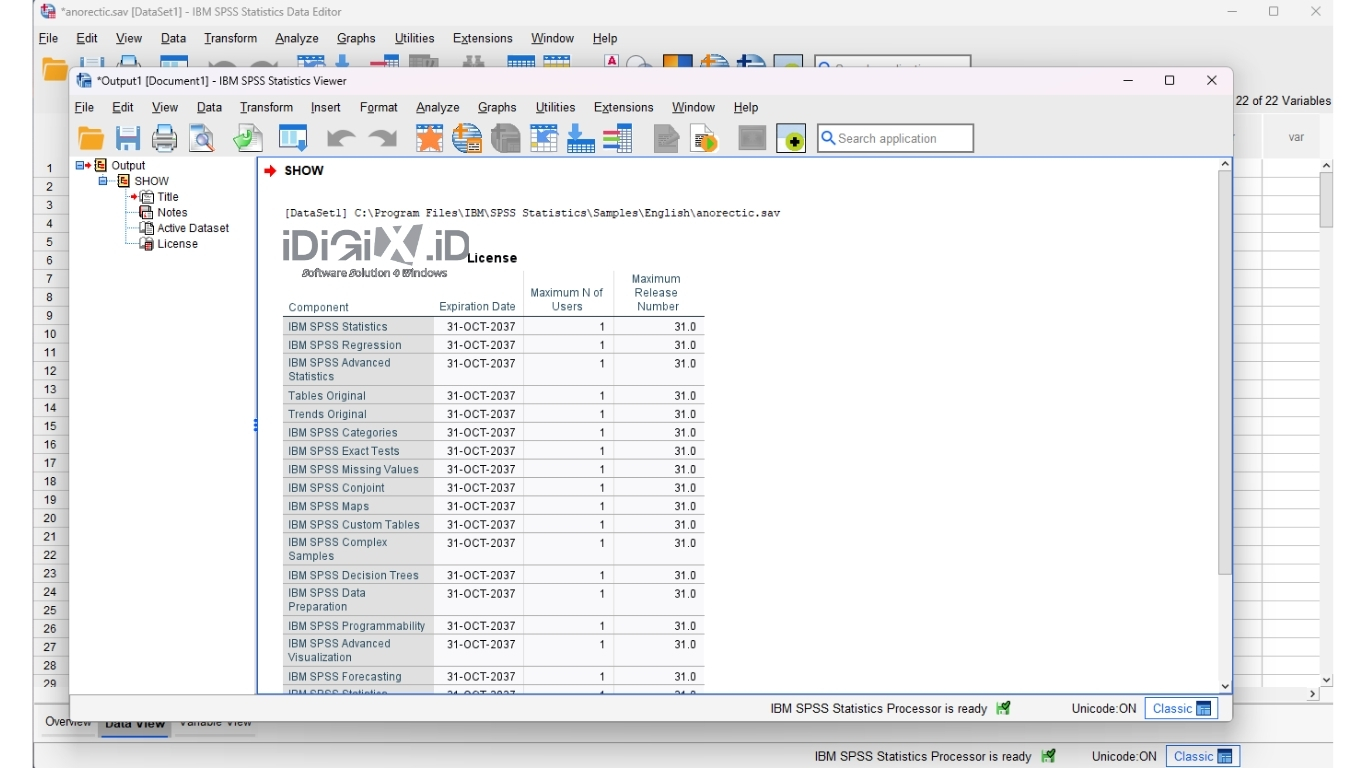Click the globe with table toolbar icon
The width and height of the screenshot is (1366, 768).
[467, 139]
